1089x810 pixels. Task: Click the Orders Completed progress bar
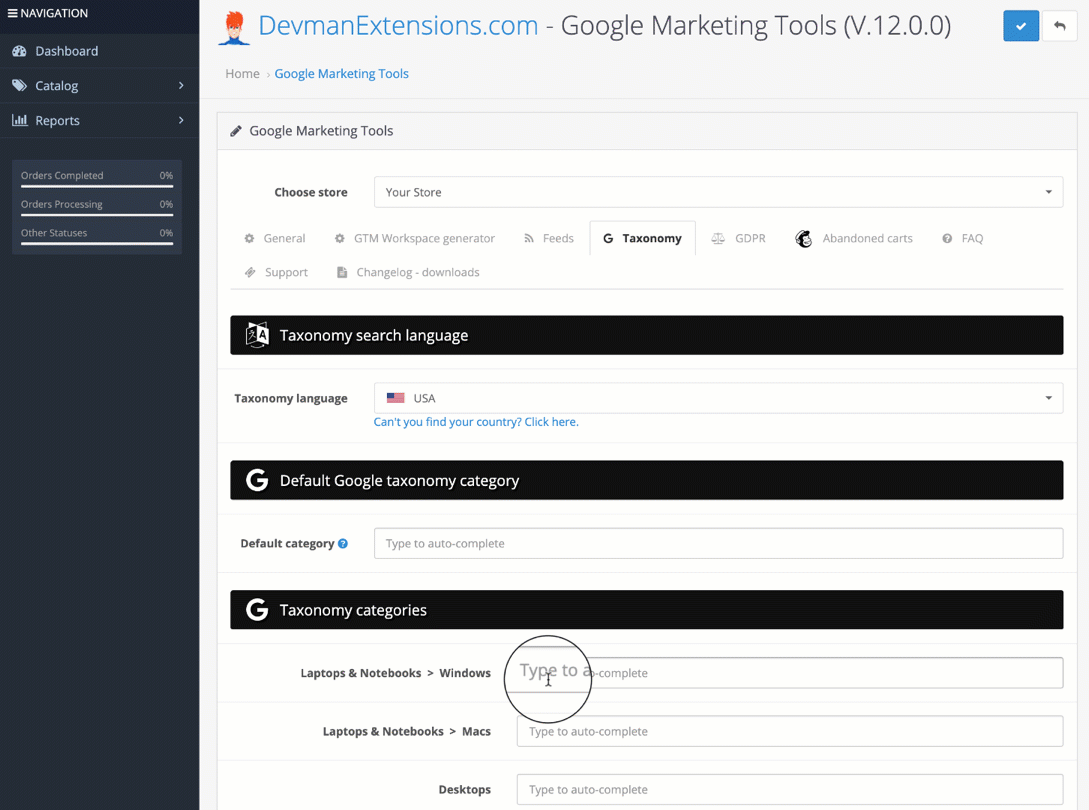[x=97, y=186]
